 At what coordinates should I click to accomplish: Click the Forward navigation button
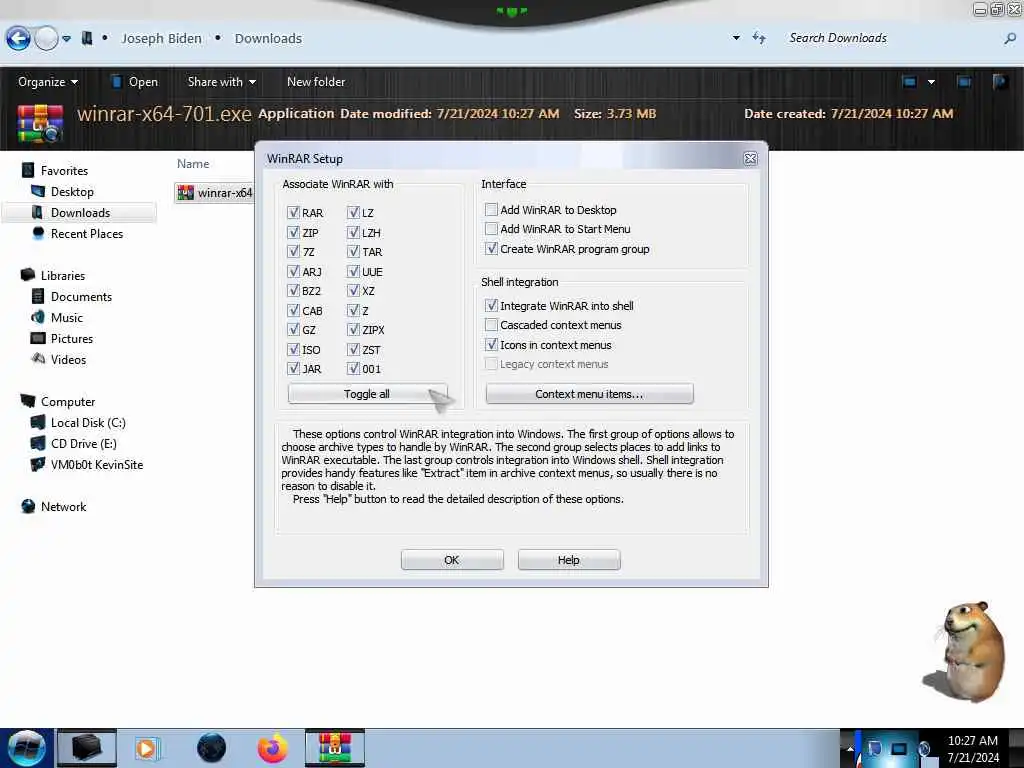pyautogui.click(x=46, y=39)
